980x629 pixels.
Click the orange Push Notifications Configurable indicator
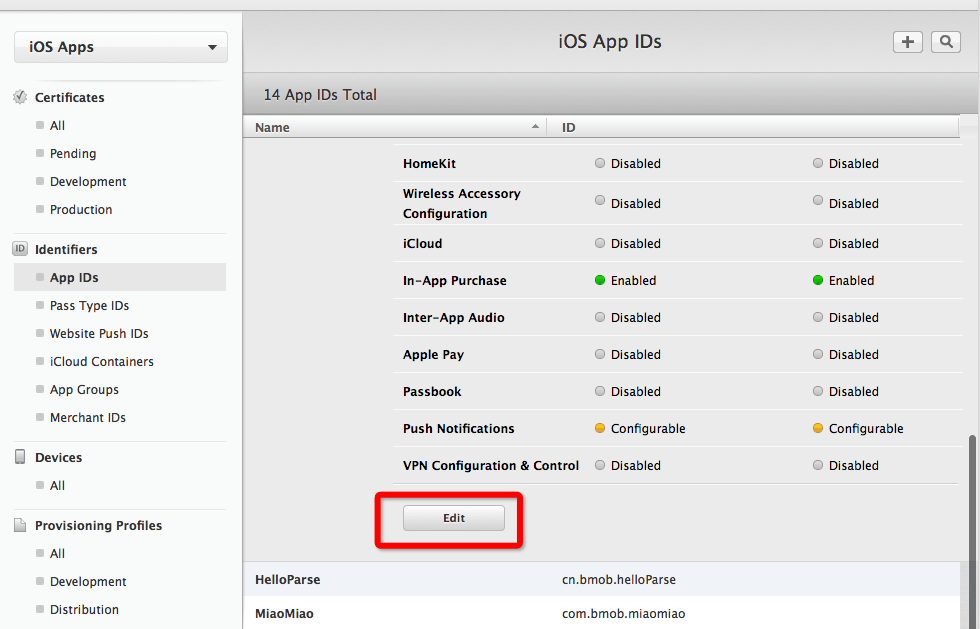[600, 428]
